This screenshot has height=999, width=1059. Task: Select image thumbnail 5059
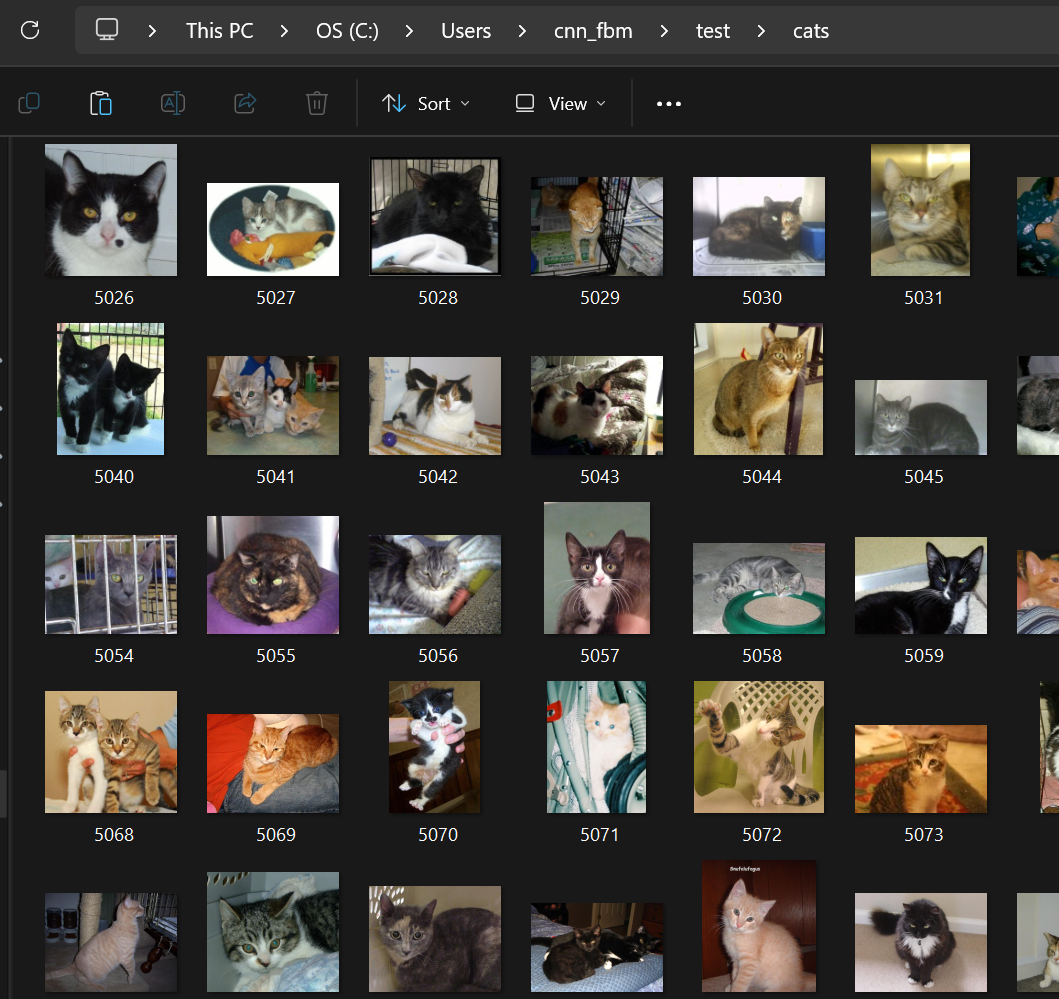coord(921,586)
